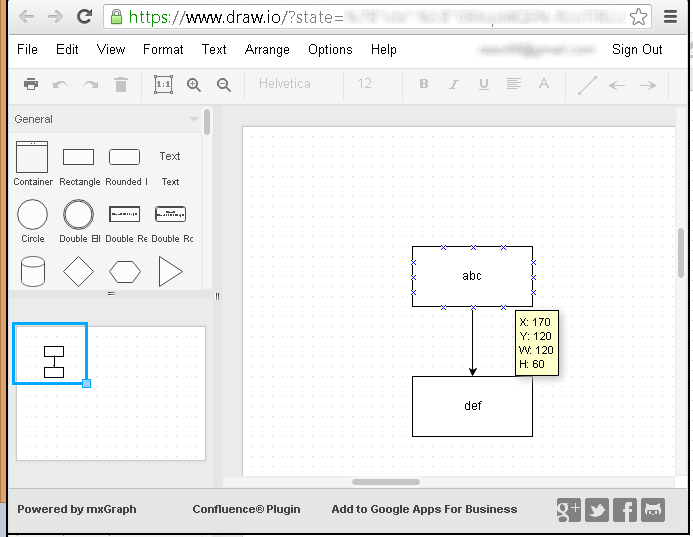This screenshot has height=537, width=693.
Task: Open the Format menu
Action: tap(163, 49)
